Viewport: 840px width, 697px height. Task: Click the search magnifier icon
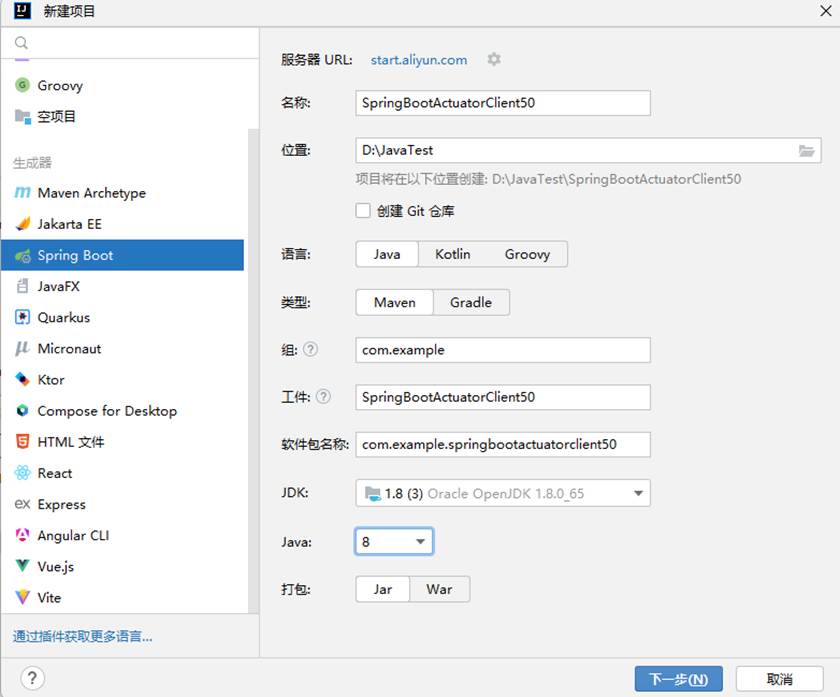click(x=21, y=43)
